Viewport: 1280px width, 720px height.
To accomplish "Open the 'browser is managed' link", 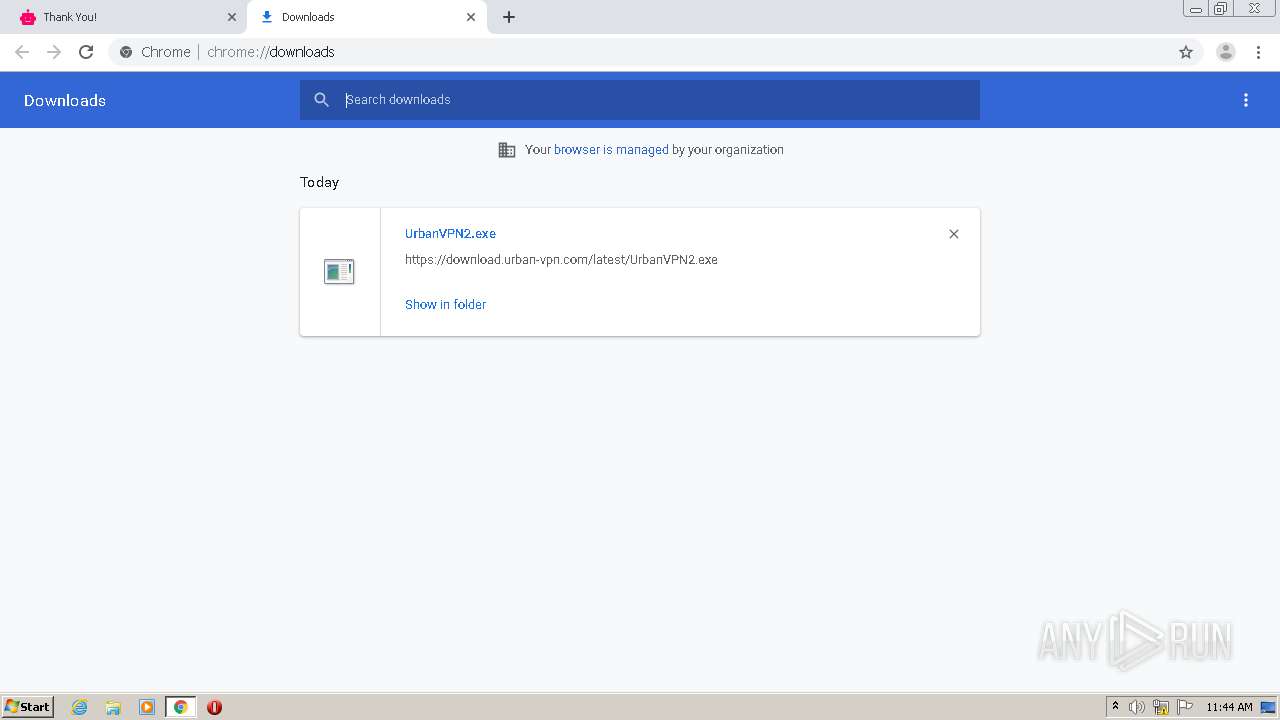I will [x=611, y=150].
